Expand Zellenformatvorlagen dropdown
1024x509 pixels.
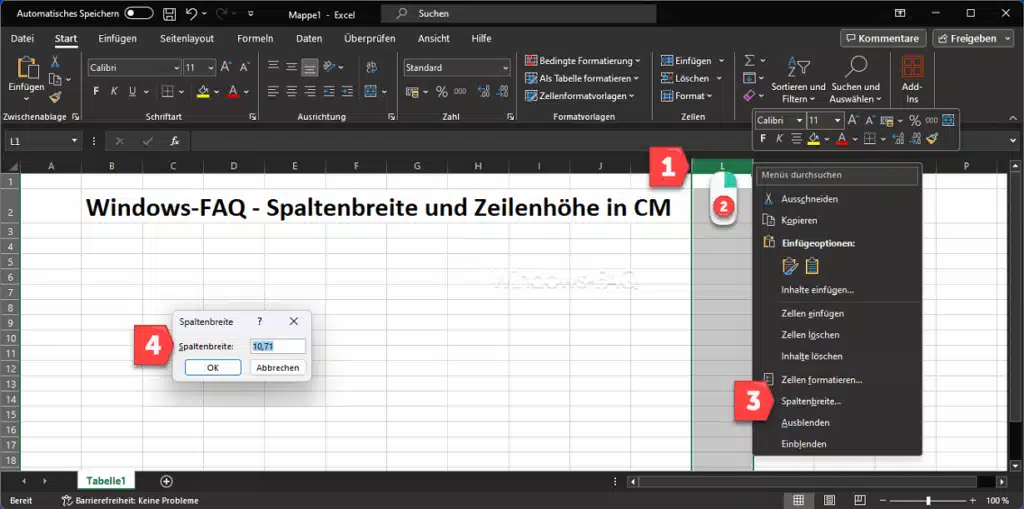pos(580,96)
